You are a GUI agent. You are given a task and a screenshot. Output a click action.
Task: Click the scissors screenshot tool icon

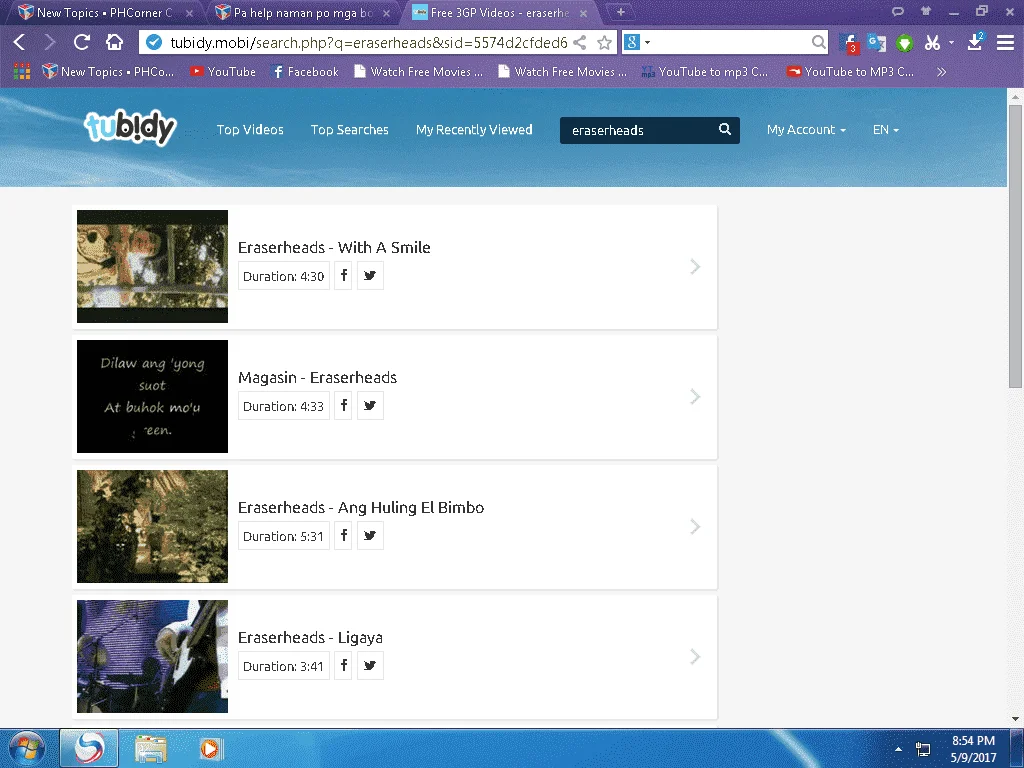(x=932, y=43)
